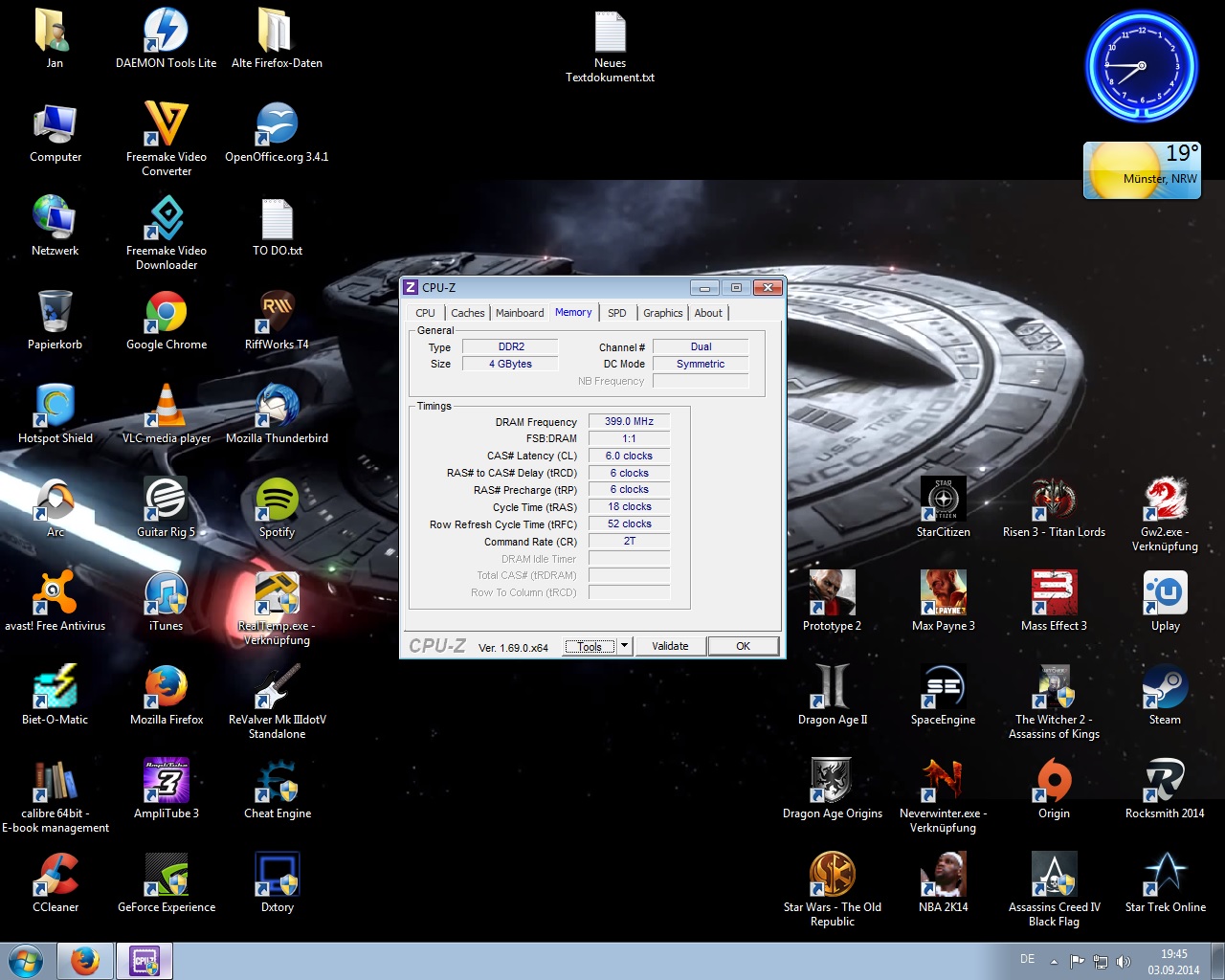Image resolution: width=1225 pixels, height=980 pixels.
Task: Open the Caches tab
Action: [468, 313]
